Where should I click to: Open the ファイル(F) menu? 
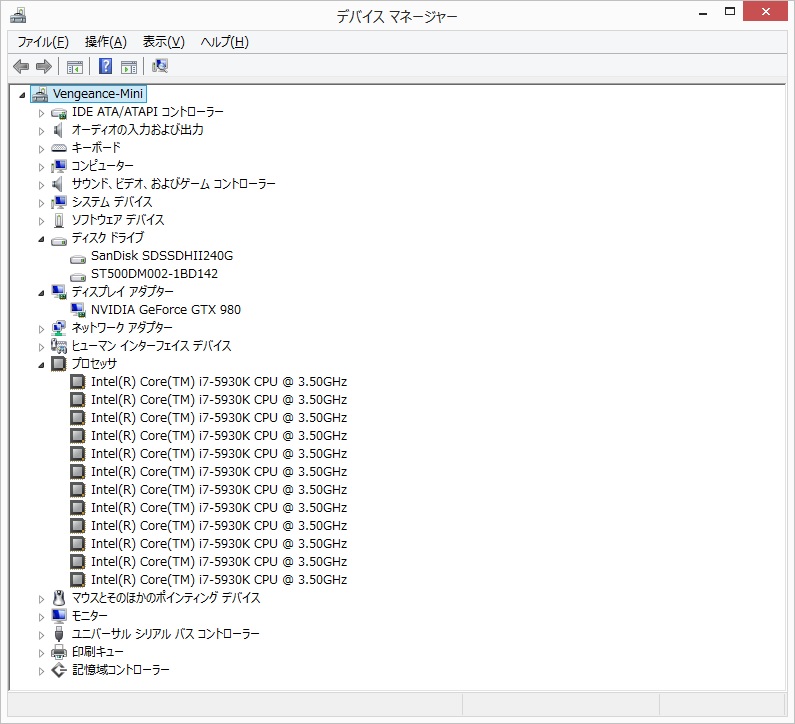[43, 42]
